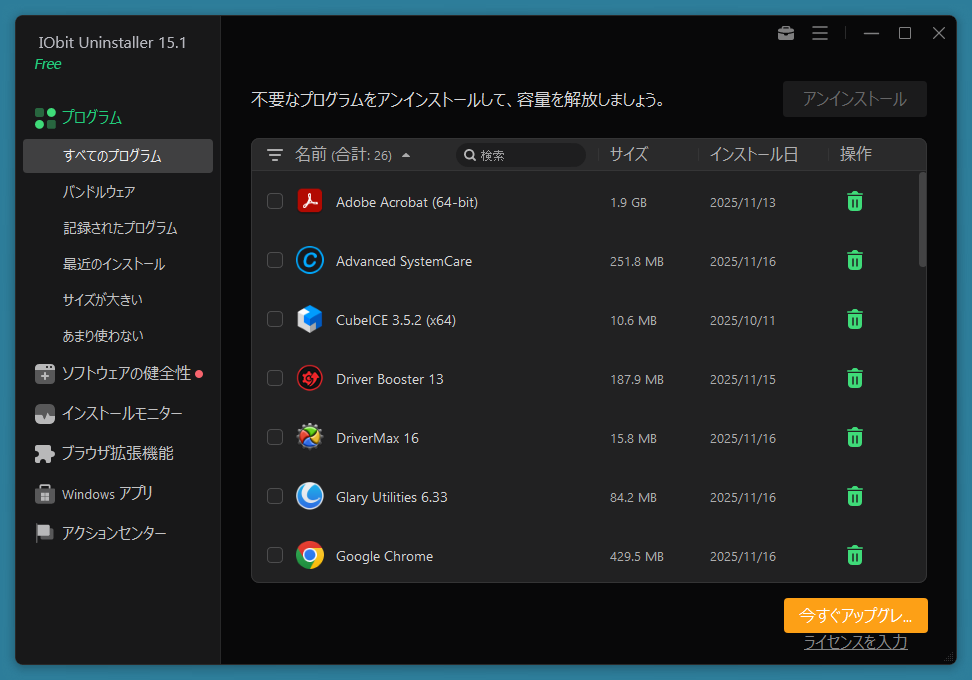
Task: Open the toolbox briefcase icon in title bar
Action: [786, 33]
